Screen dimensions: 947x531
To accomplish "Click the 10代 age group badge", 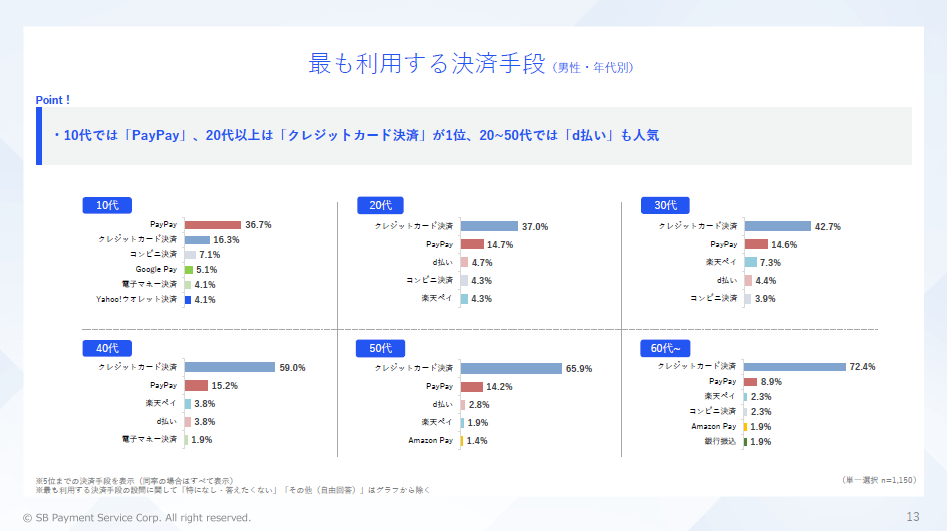I will [x=107, y=205].
